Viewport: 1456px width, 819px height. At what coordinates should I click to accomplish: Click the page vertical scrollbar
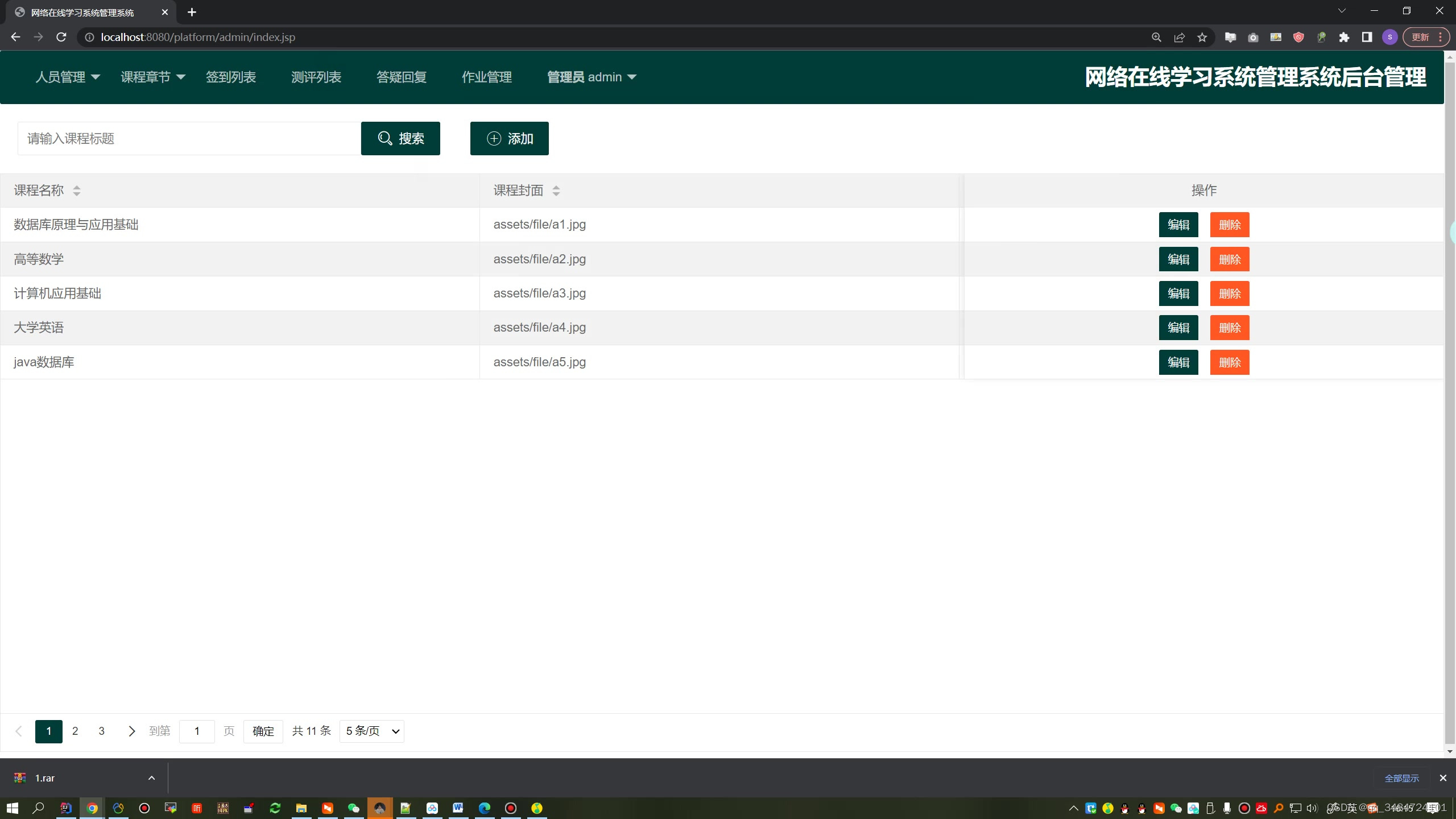coord(1450,398)
